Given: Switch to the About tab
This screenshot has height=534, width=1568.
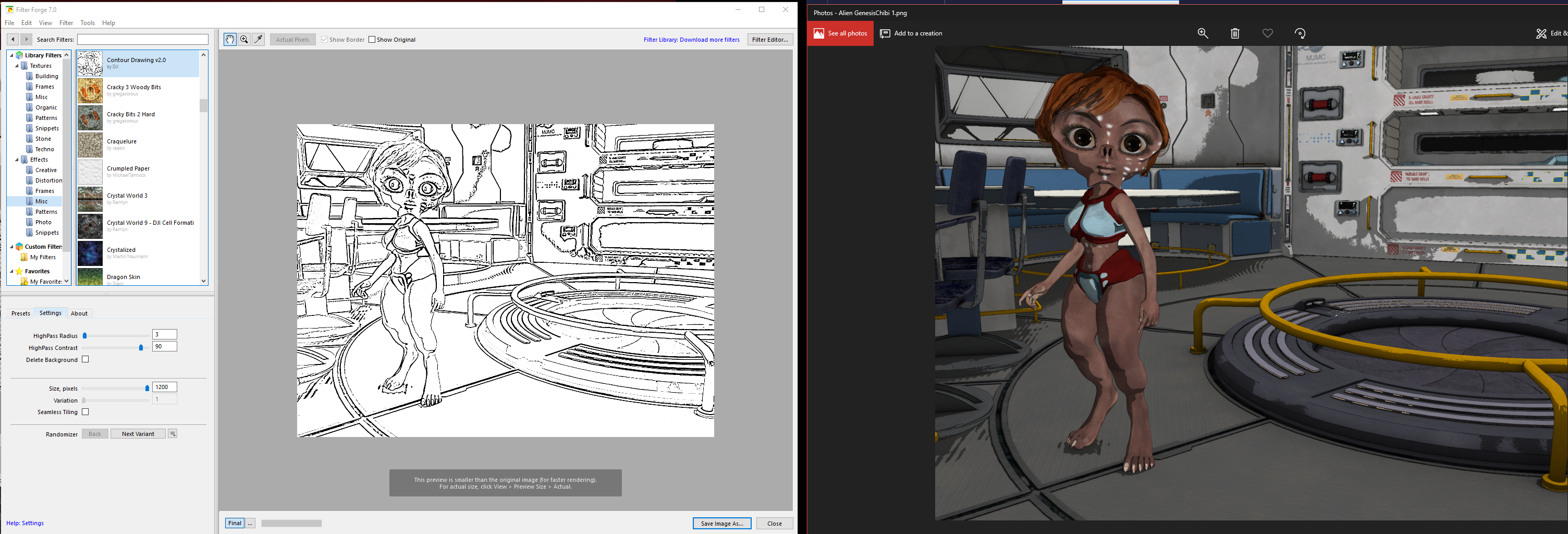Looking at the screenshot, I should pyautogui.click(x=79, y=313).
